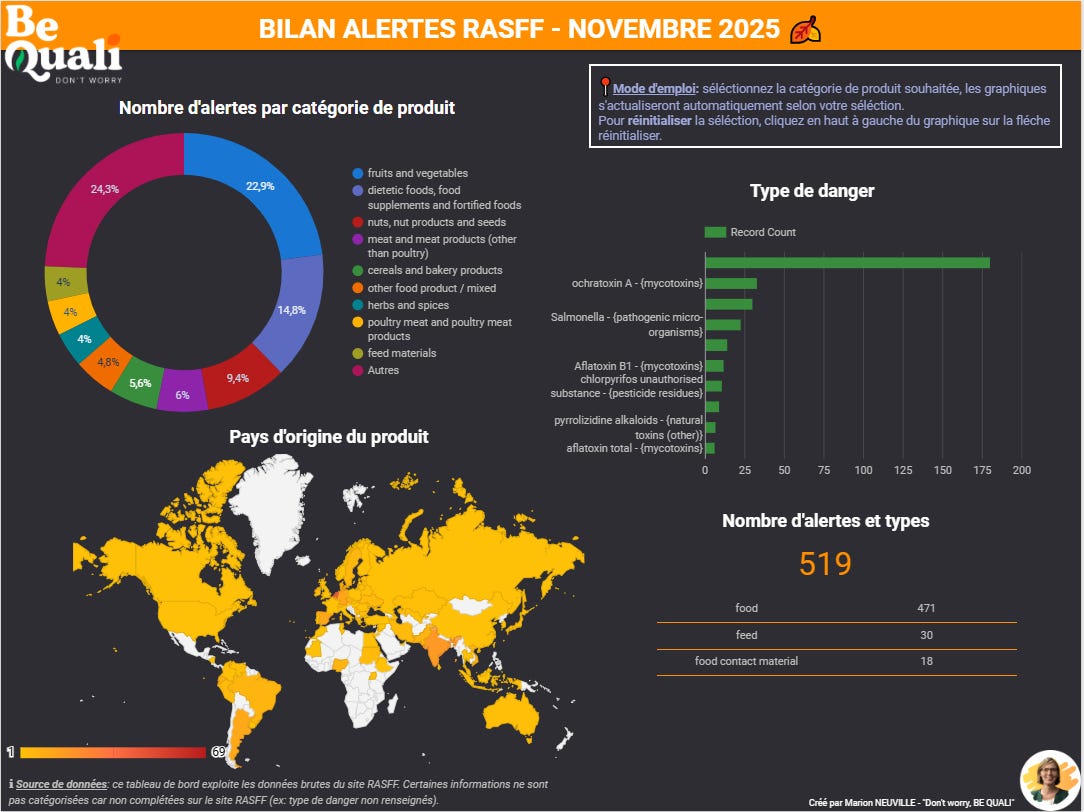Click the BILAN ALERTES RASFF header title
1084x812 pixels.
[519, 29]
